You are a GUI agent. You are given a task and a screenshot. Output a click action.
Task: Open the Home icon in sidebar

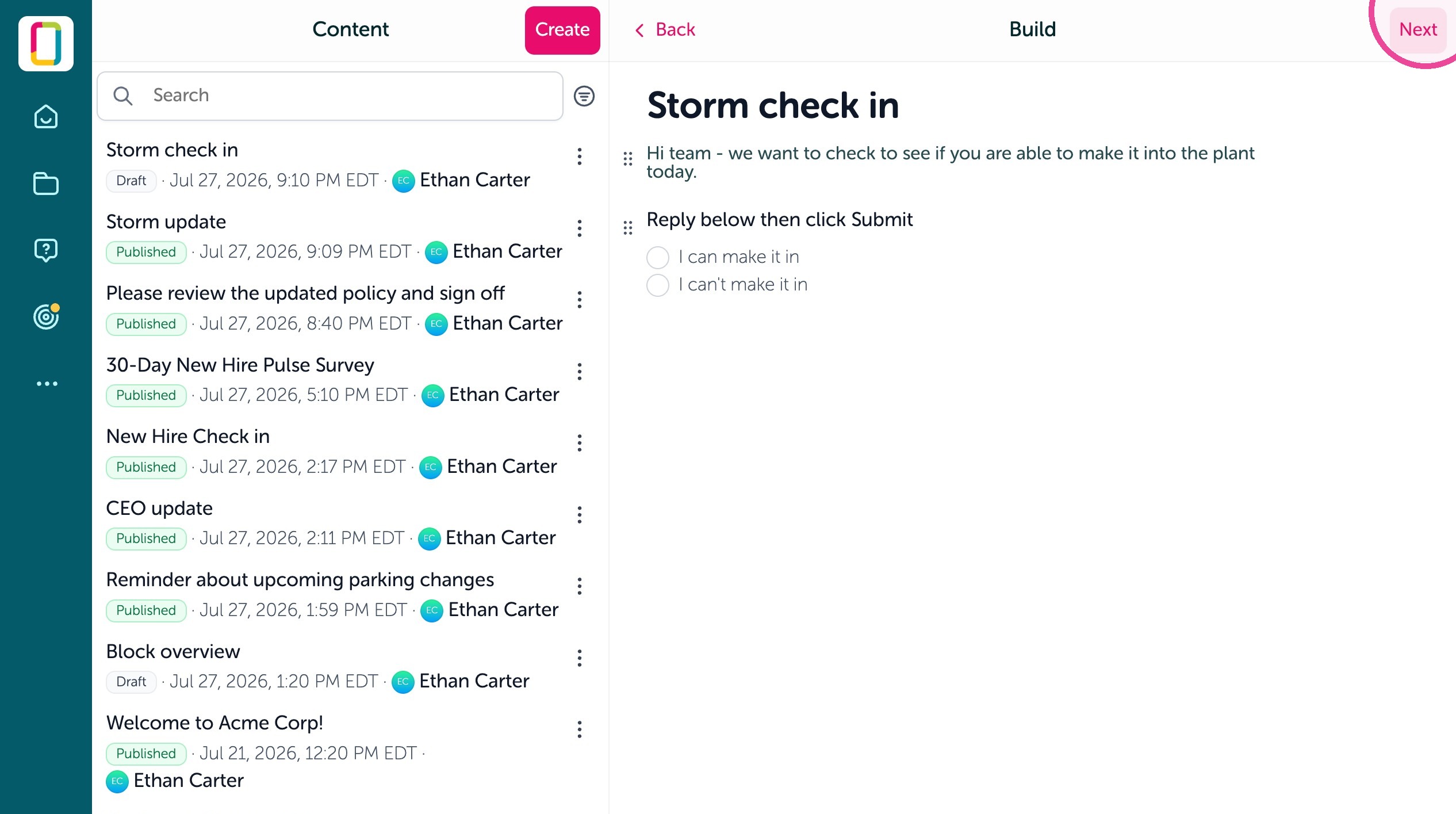click(x=46, y=117)
